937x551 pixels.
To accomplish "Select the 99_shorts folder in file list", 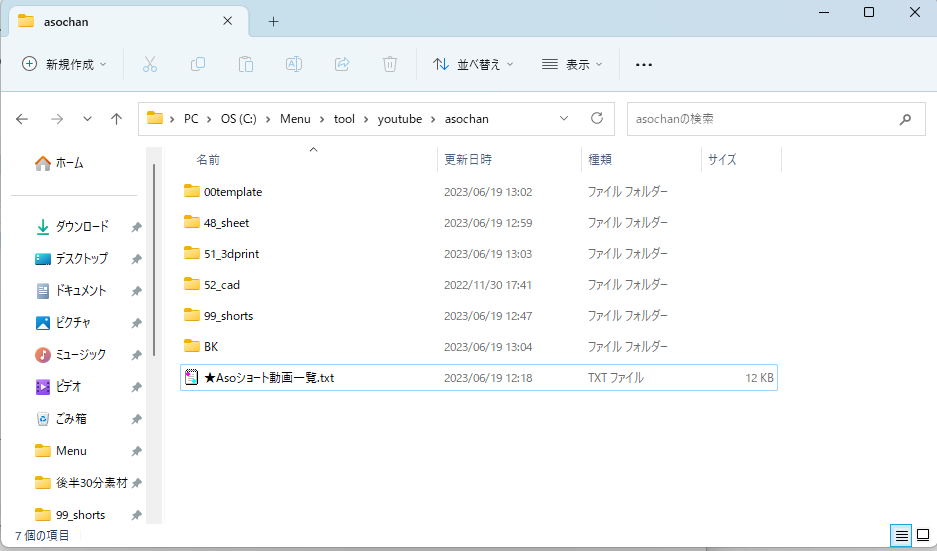I will (x=479, y=316).
